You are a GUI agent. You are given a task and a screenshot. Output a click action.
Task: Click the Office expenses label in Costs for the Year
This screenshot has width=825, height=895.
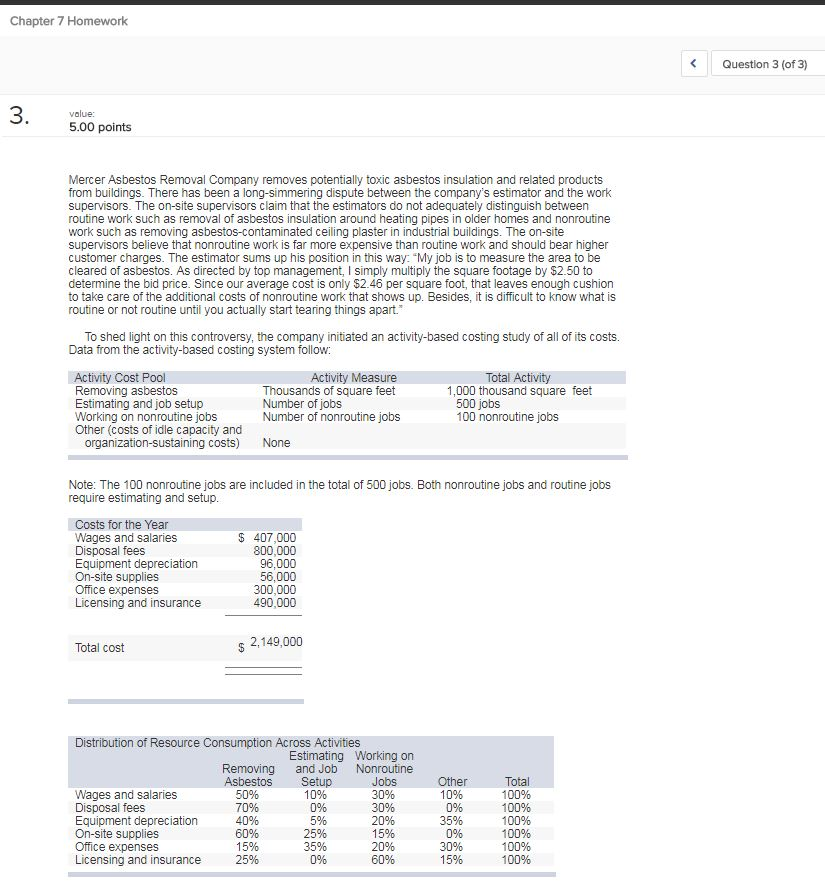click(x=116, y=590)
